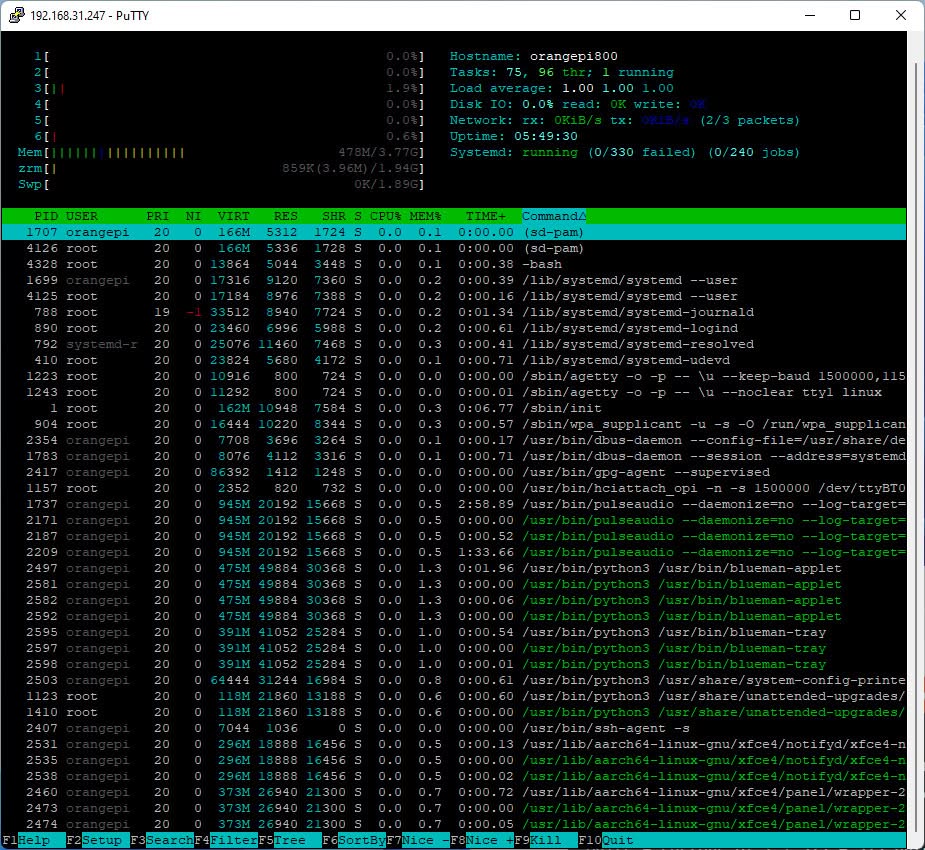Select process 788 systemd-journald row

454,312
